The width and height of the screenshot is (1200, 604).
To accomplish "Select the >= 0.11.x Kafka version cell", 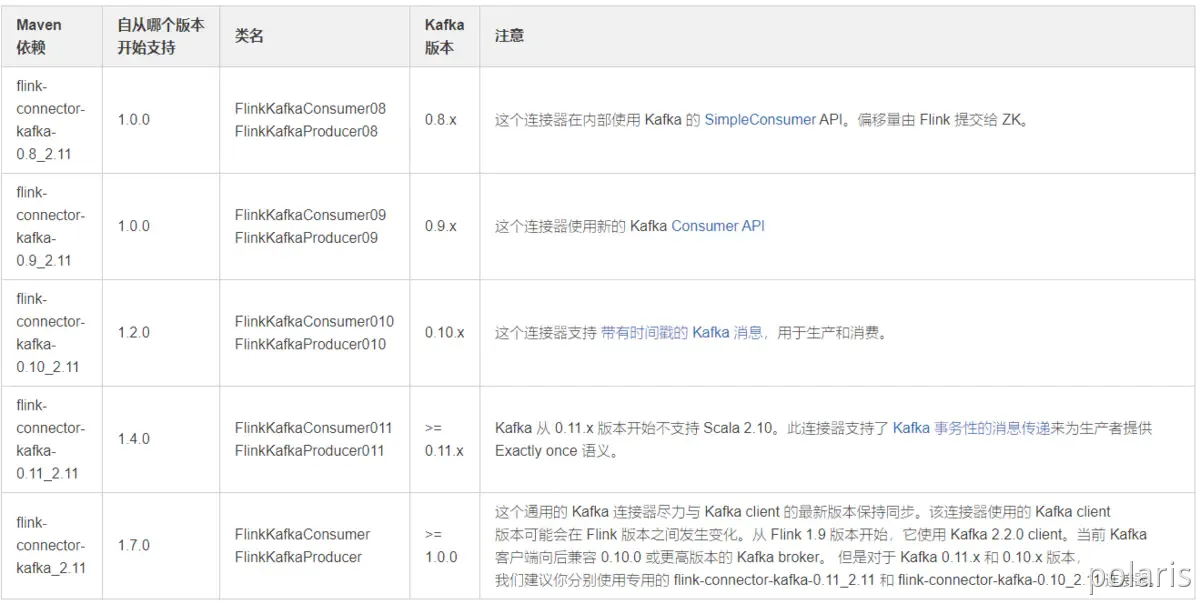I will point(444,439).
